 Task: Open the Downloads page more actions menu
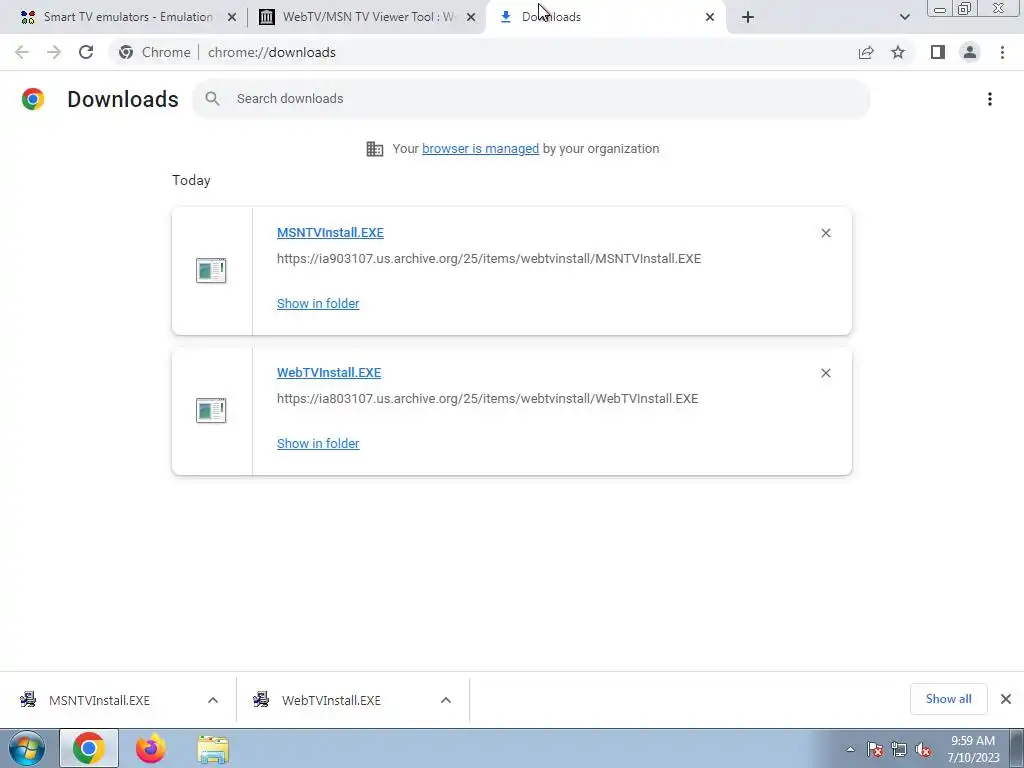(x=990, y=99)
